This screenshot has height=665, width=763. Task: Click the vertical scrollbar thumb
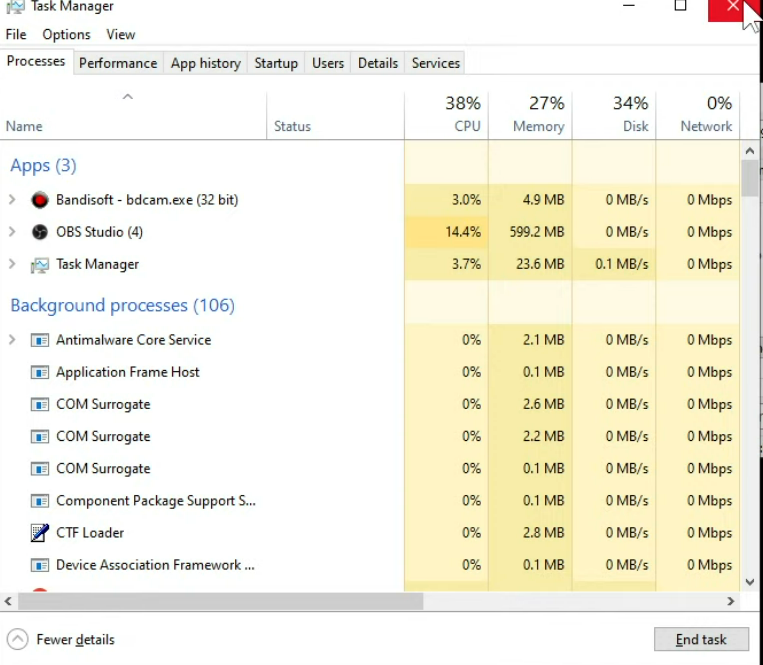750,178
